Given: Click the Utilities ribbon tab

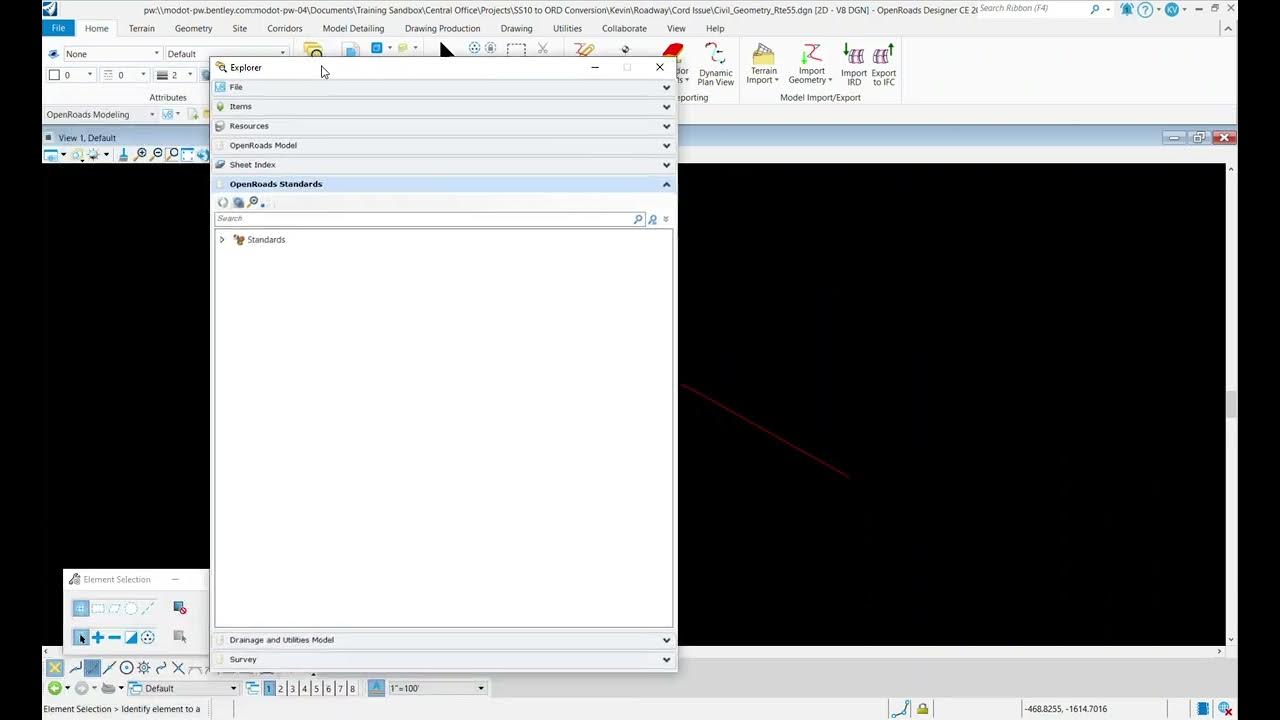Looking at the screenshot, I should click(x=567, y=28).
